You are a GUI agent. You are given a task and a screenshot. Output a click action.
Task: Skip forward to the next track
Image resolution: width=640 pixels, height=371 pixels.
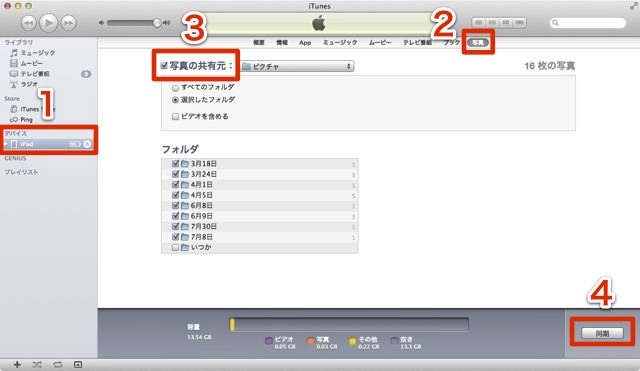click(69, 23)
